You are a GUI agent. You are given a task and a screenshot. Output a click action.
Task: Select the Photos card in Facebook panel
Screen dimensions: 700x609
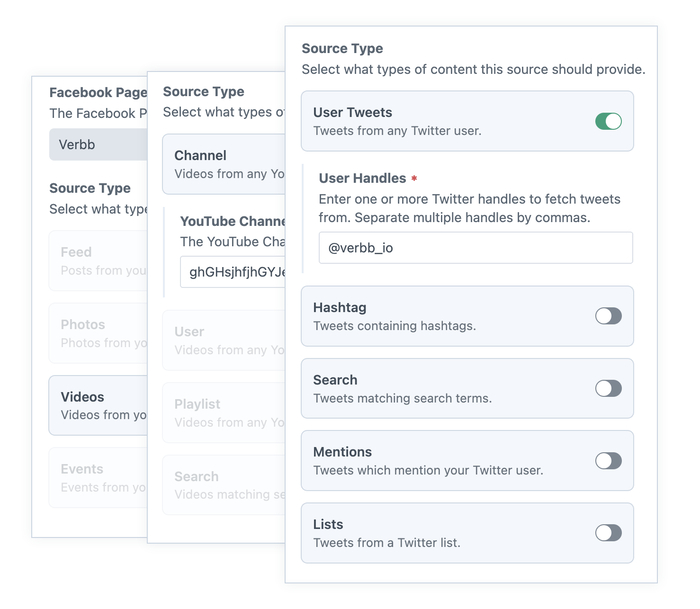click(98, 333)
